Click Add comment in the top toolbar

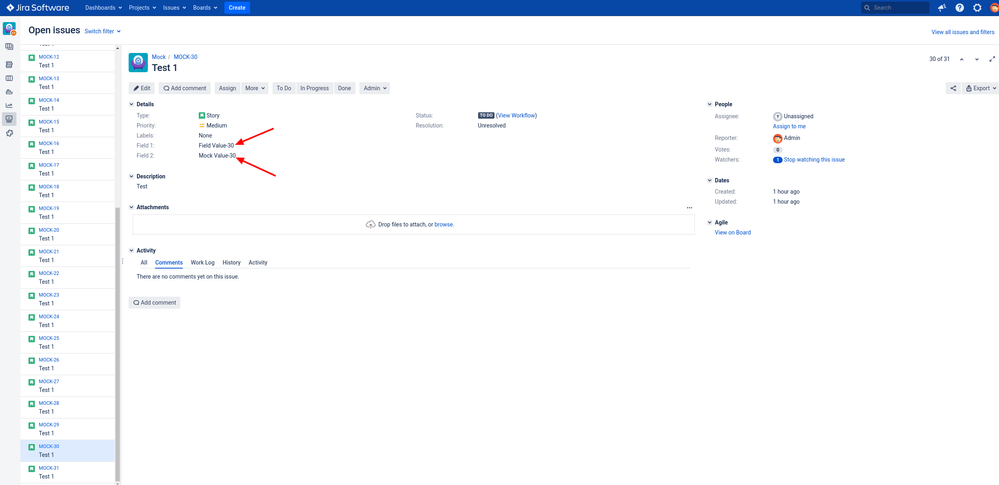pyautogui.click(x=185, y=89)
